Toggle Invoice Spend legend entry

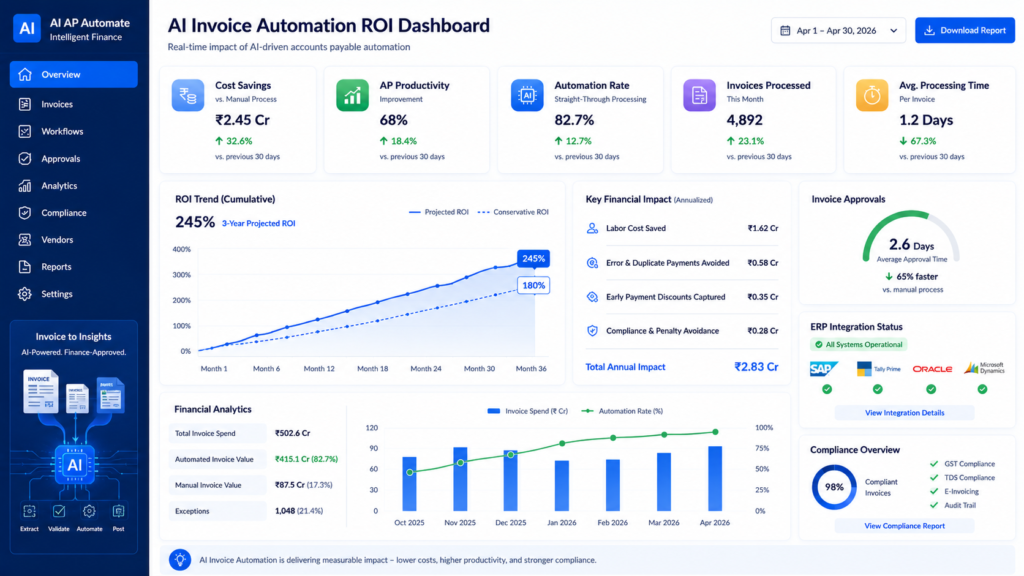click(528, 411)
